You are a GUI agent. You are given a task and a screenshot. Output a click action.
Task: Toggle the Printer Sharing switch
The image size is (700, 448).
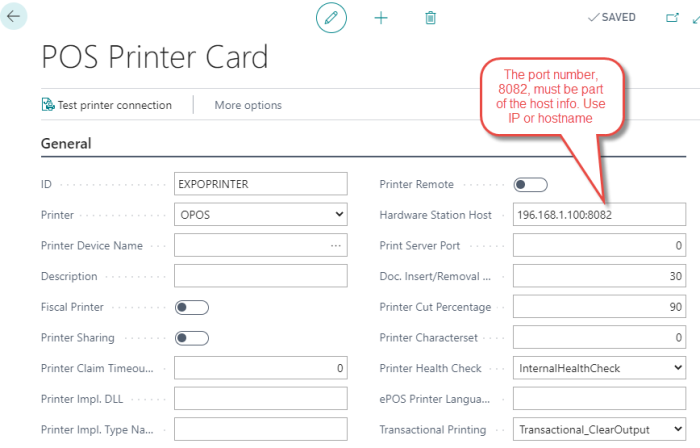tap(192, 338)
